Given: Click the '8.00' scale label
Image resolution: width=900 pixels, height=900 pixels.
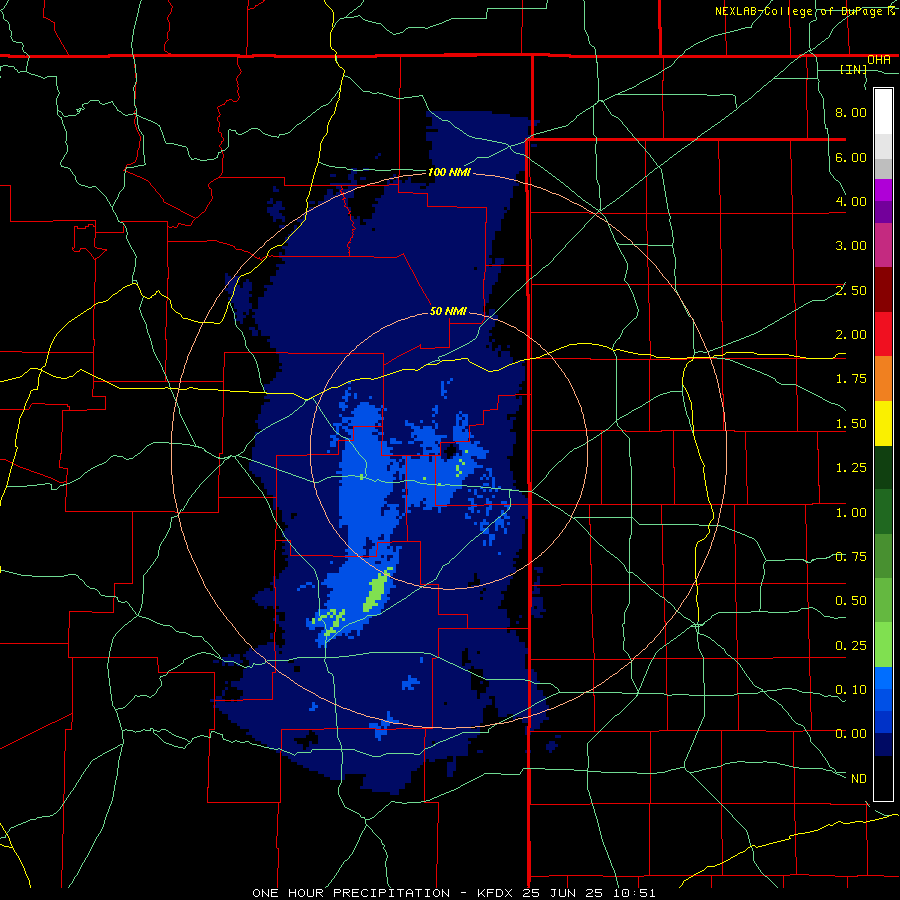Looking at the screenshot, I should click(851, 112).
